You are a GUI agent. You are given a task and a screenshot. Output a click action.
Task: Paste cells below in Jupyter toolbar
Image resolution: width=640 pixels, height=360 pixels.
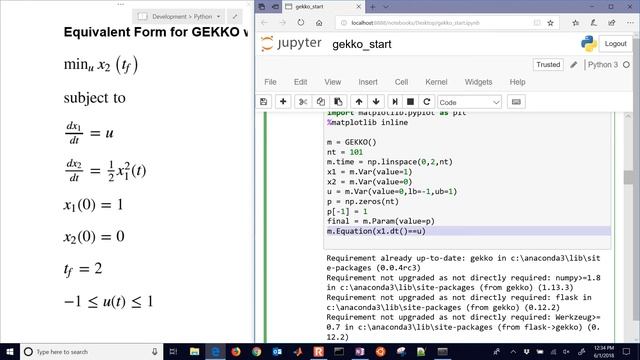338,102
